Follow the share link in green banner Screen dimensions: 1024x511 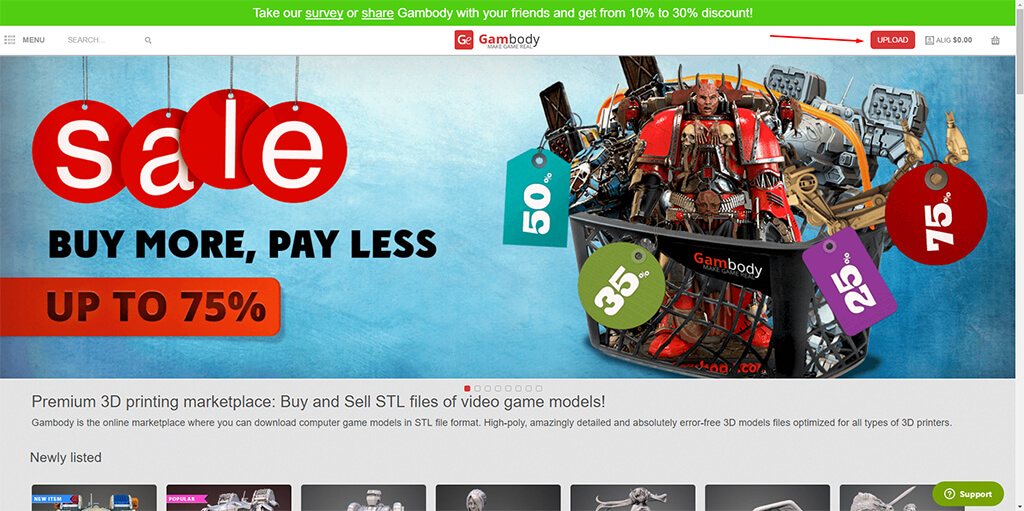(377, 13)
